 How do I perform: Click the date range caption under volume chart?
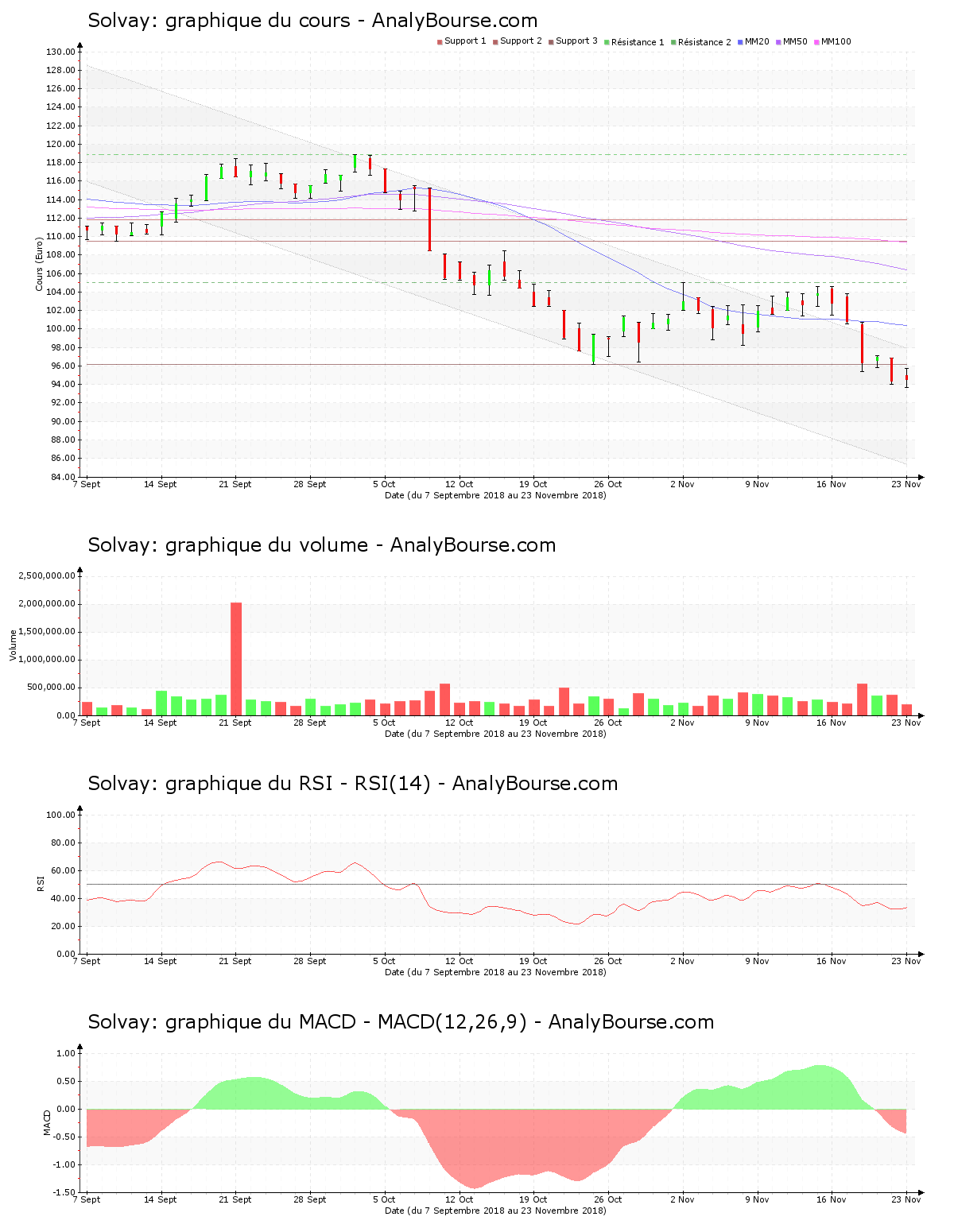[495, 734]
